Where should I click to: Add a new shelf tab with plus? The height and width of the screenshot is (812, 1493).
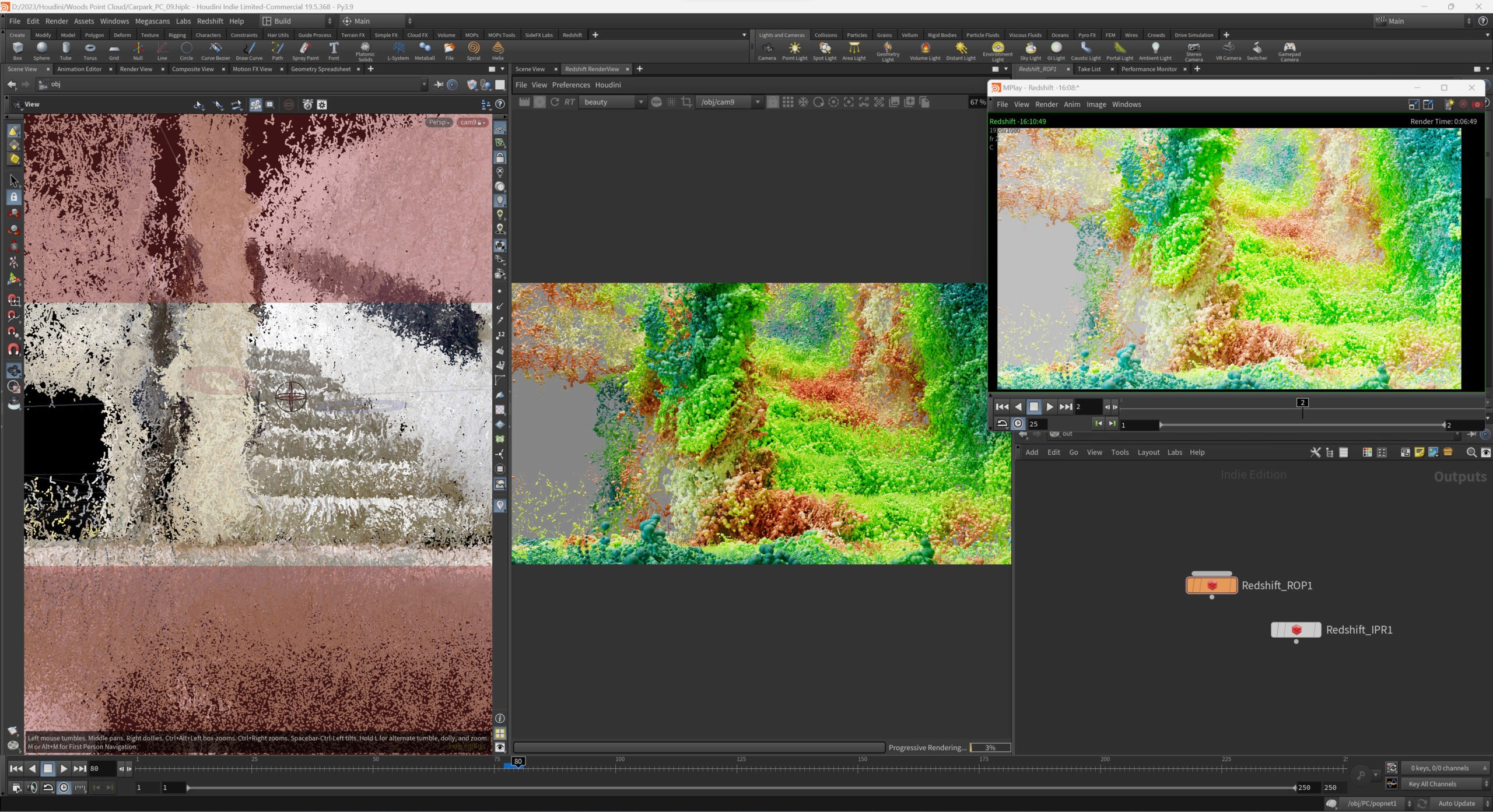(595, 35)
